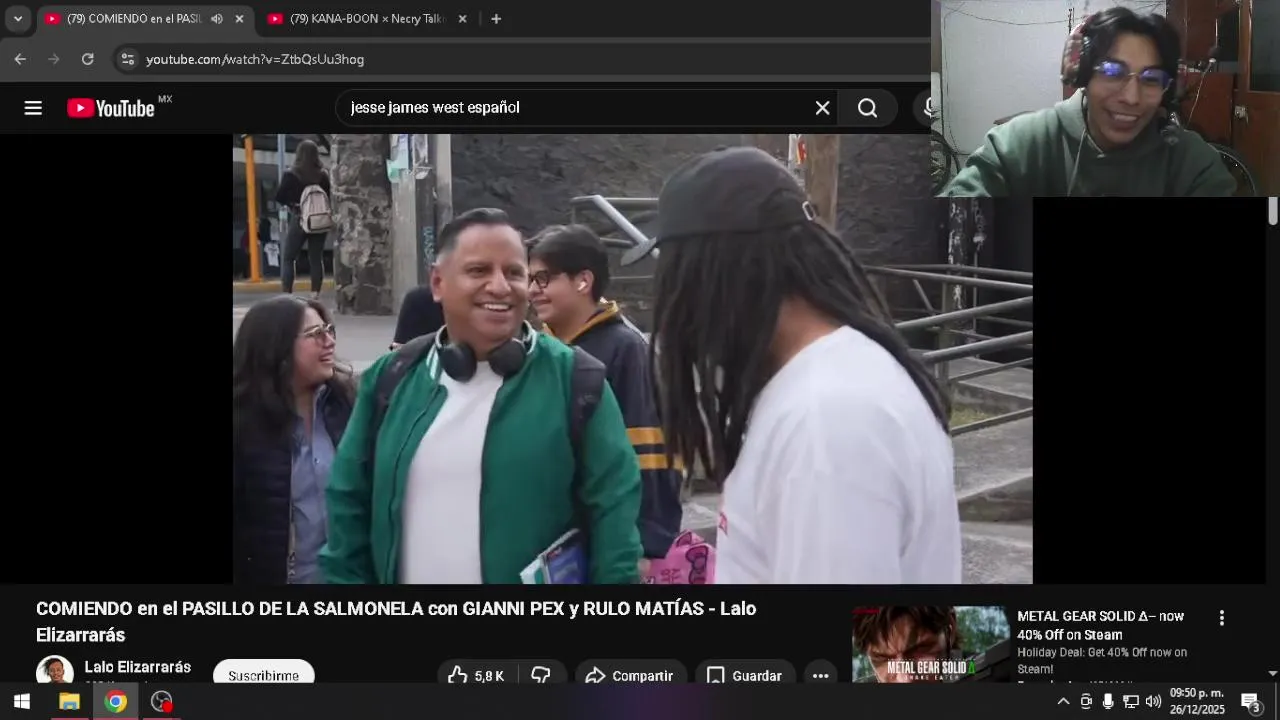This screenshot has width=1280, height=720.
Task: Share the video with Compartir
Action: 629,676
